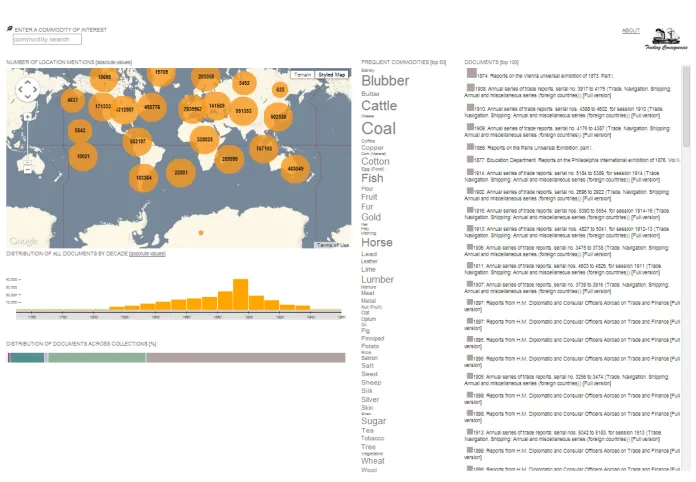Toggle absolute values for location mentions

tap(114, 62)
